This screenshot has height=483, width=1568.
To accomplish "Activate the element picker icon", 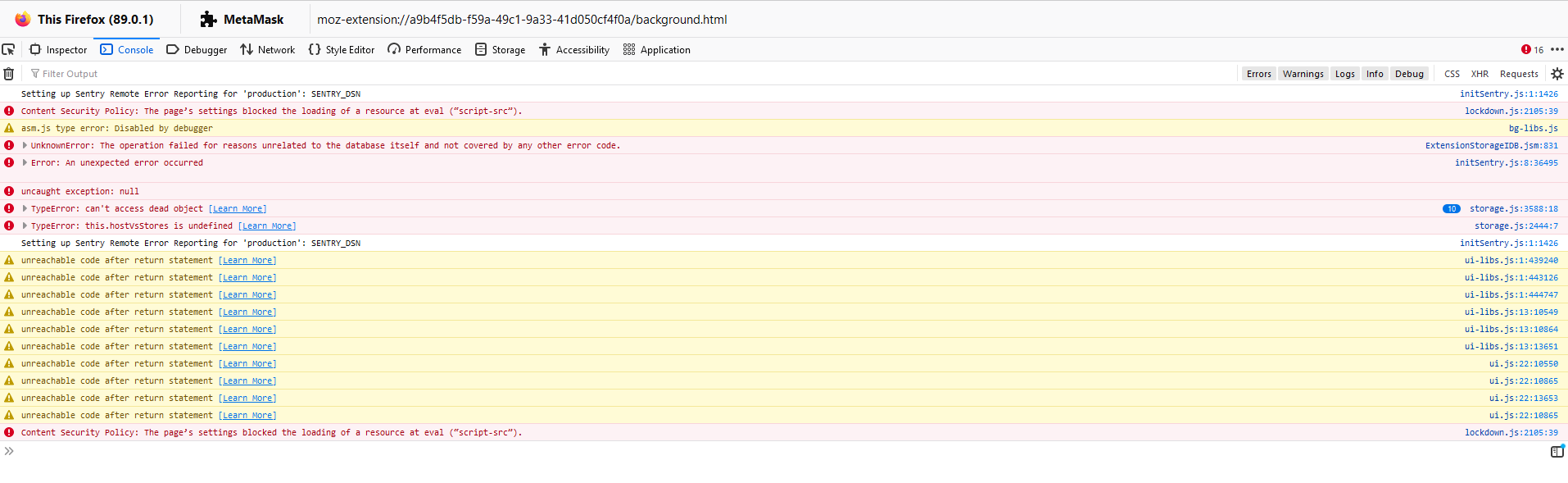I will [8, 49].
